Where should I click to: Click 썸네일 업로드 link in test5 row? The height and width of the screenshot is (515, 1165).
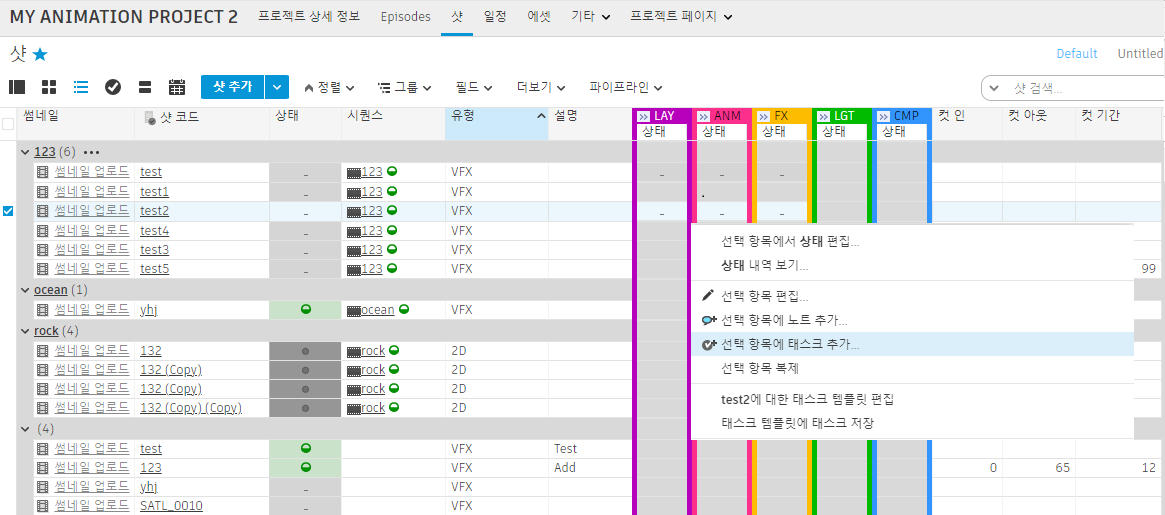[91, 268]
